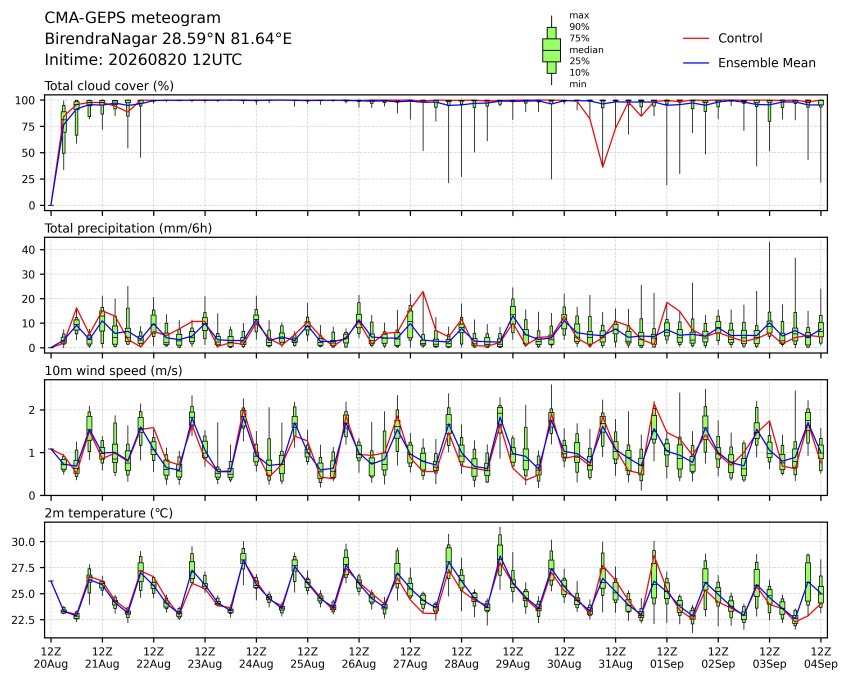Click the '26Aug' x-axis date label
This screenshot has width=849, height=681.
358,664
